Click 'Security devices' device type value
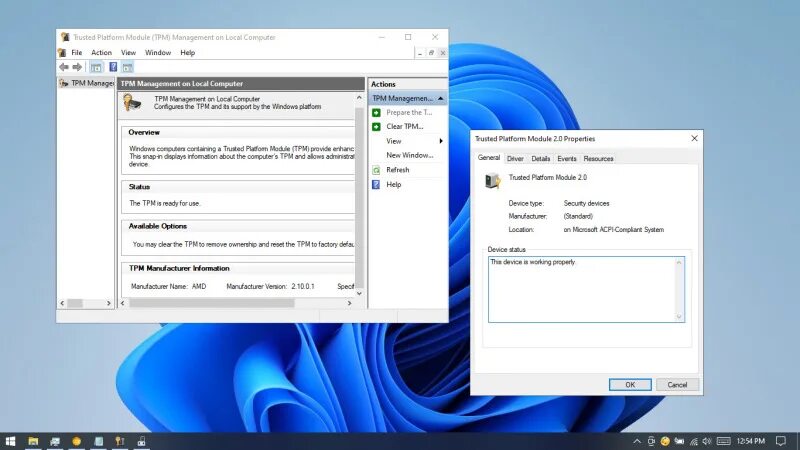Viewport: 800px width, 450px height. pos(586,203)
